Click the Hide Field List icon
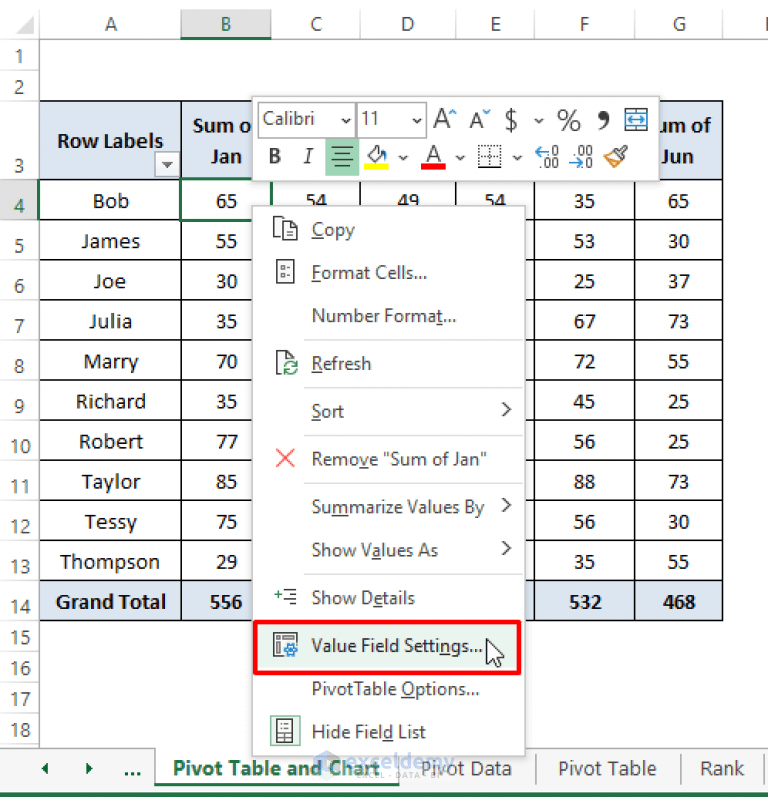The height and width of the screenshot is (797, 768). [x=285, y=731]
